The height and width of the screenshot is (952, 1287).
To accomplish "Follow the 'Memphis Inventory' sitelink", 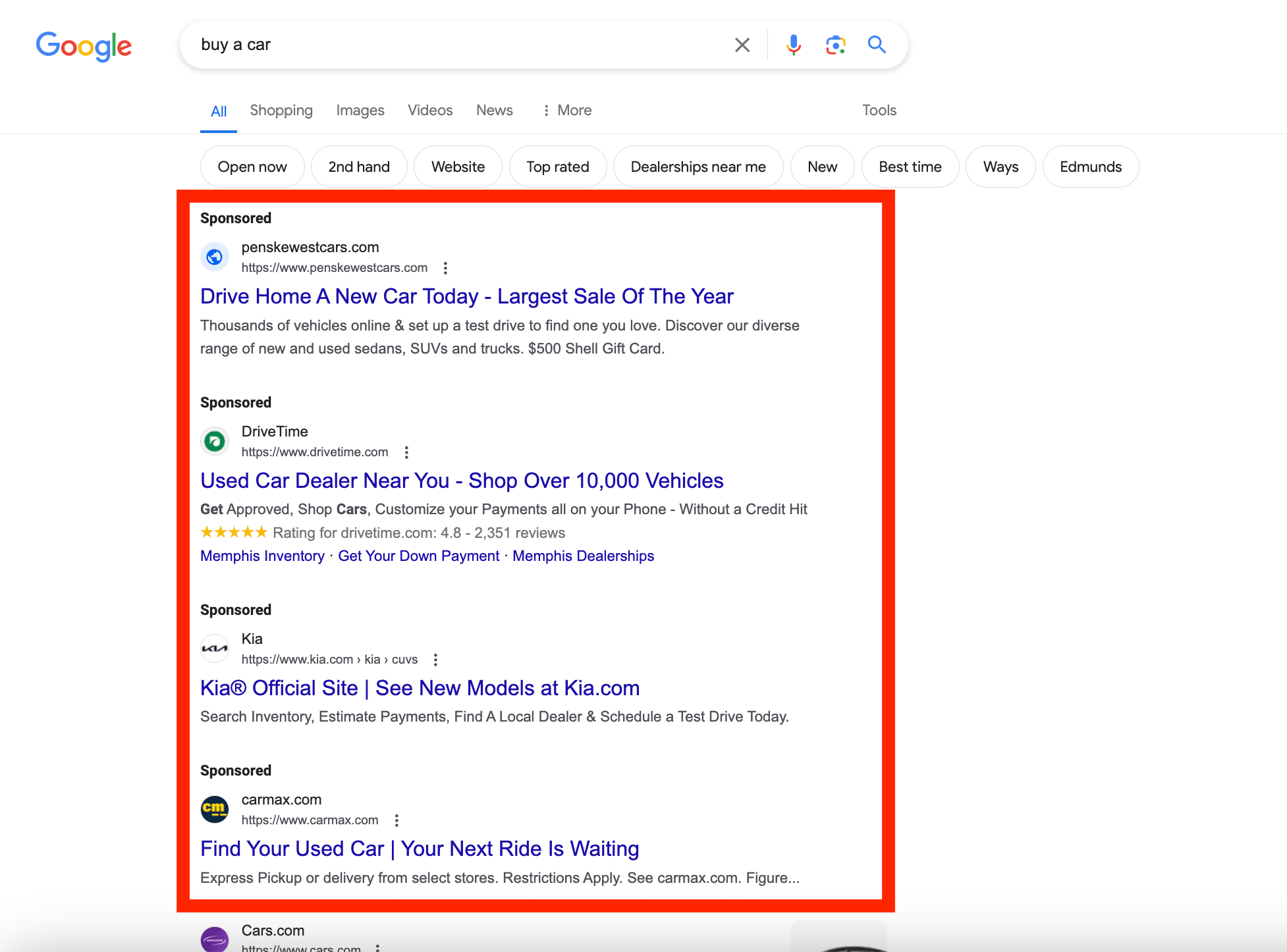I will tap(262, 556).
